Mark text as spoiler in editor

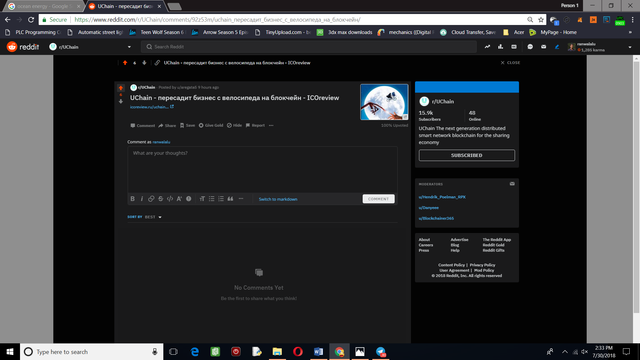pyautogui.click(x=189, y=199)
